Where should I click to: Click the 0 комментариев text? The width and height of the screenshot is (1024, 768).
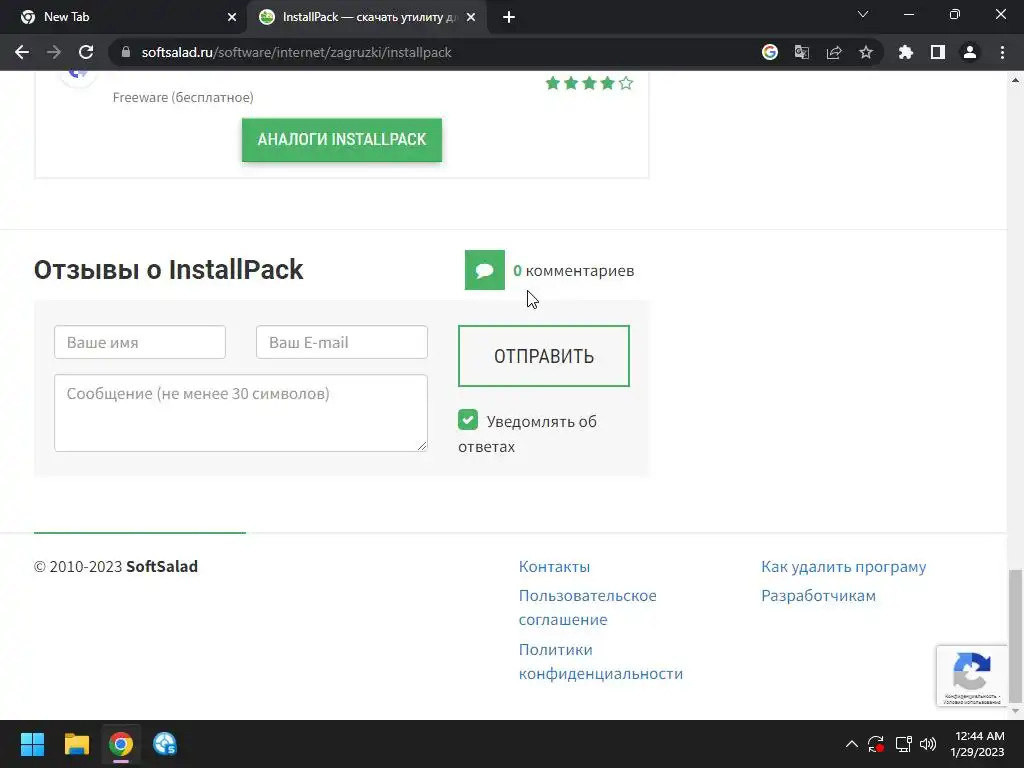tap(573, 270)
